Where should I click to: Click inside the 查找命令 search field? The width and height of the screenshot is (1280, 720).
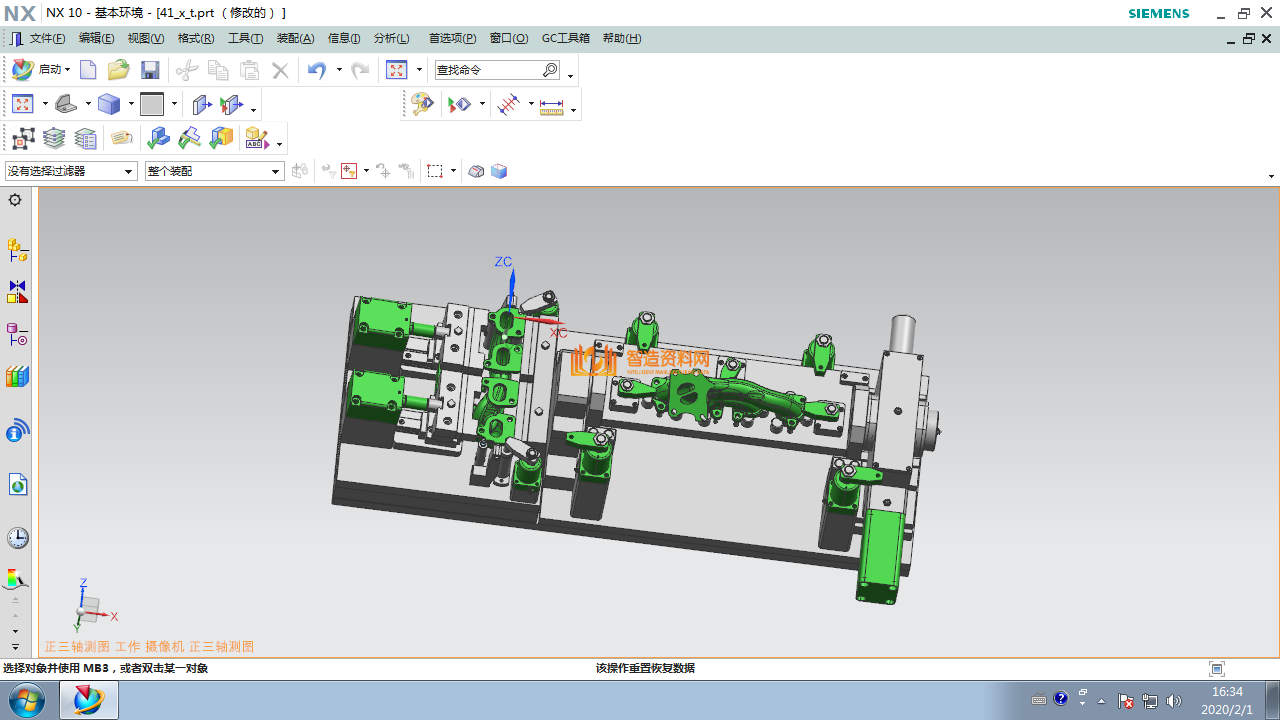[487, 70]
